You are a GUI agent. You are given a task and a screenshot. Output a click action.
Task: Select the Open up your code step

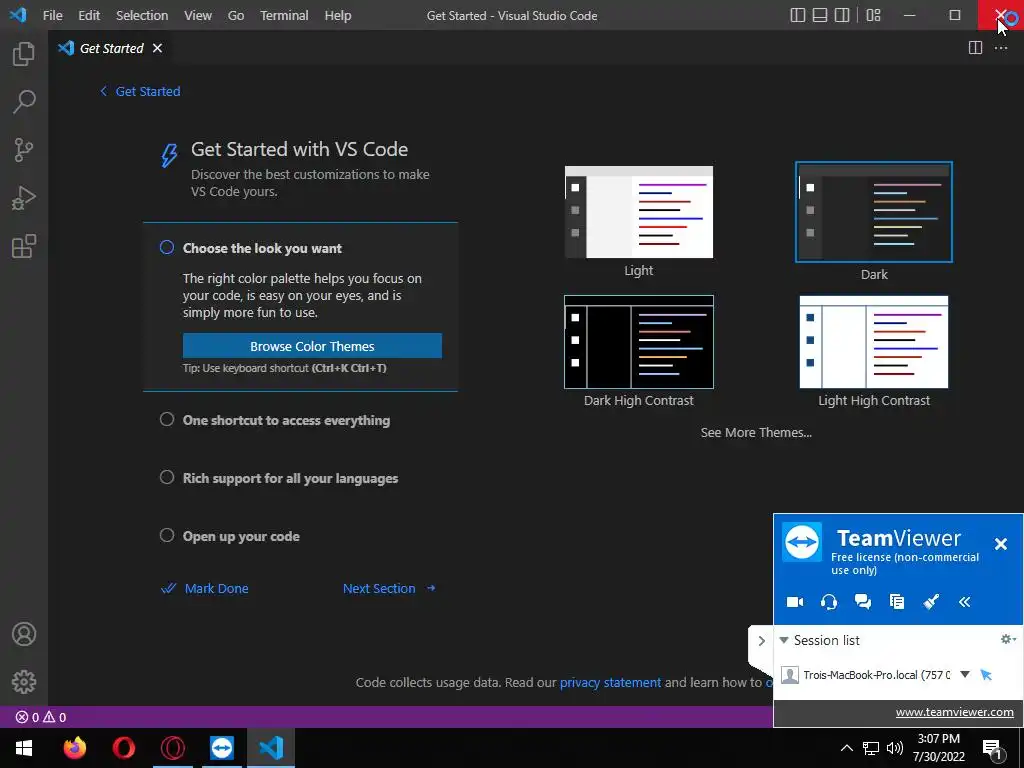point(241,536)
